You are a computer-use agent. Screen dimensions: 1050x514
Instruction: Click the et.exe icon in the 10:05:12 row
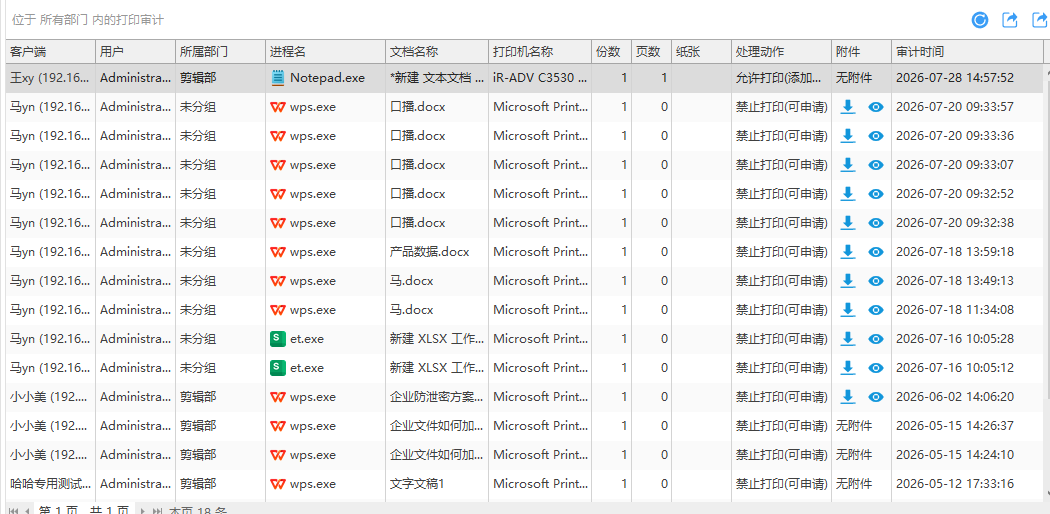click(x=277, y=367)
